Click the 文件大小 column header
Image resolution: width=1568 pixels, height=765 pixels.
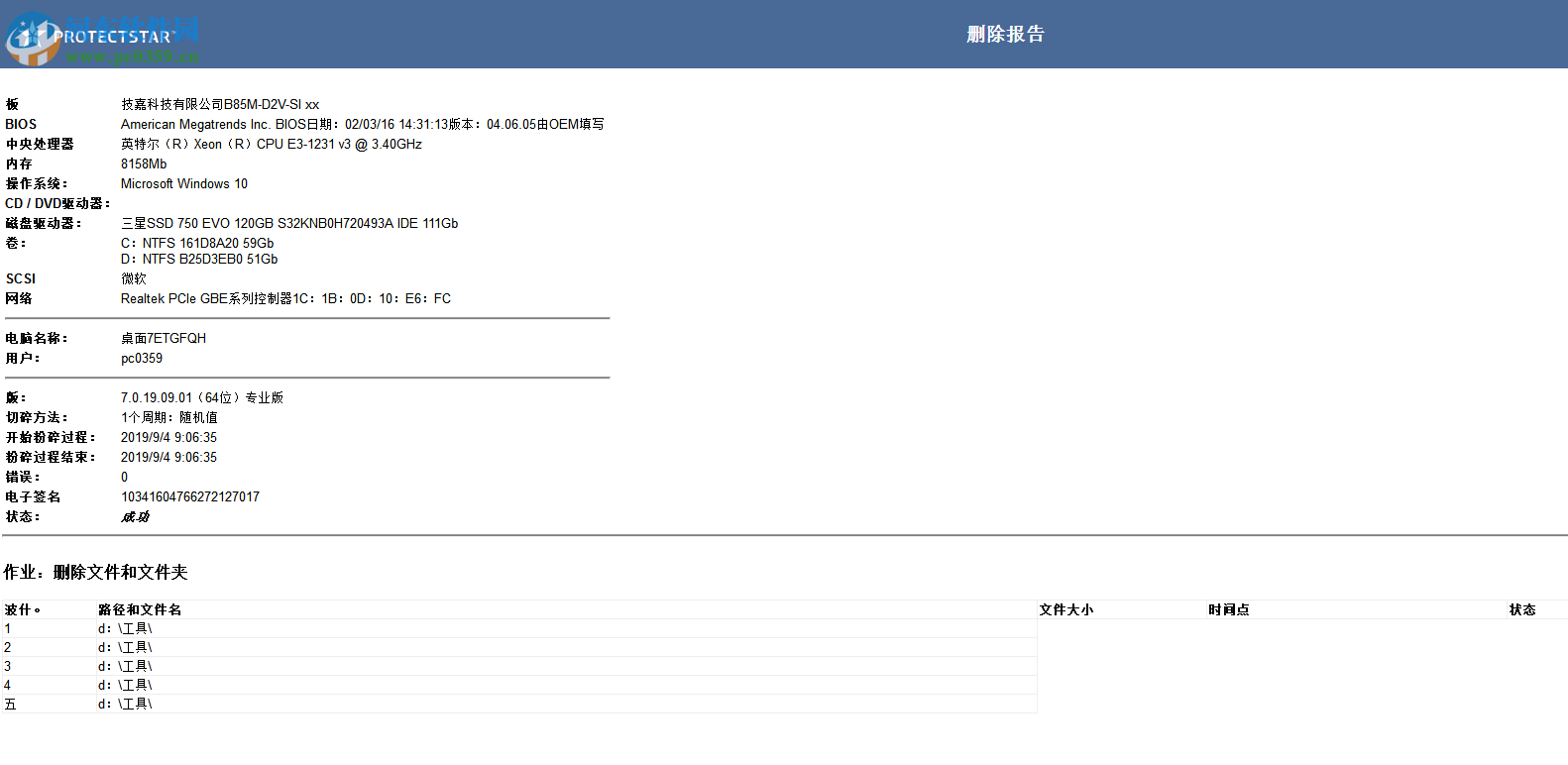tap(1066, 609)
